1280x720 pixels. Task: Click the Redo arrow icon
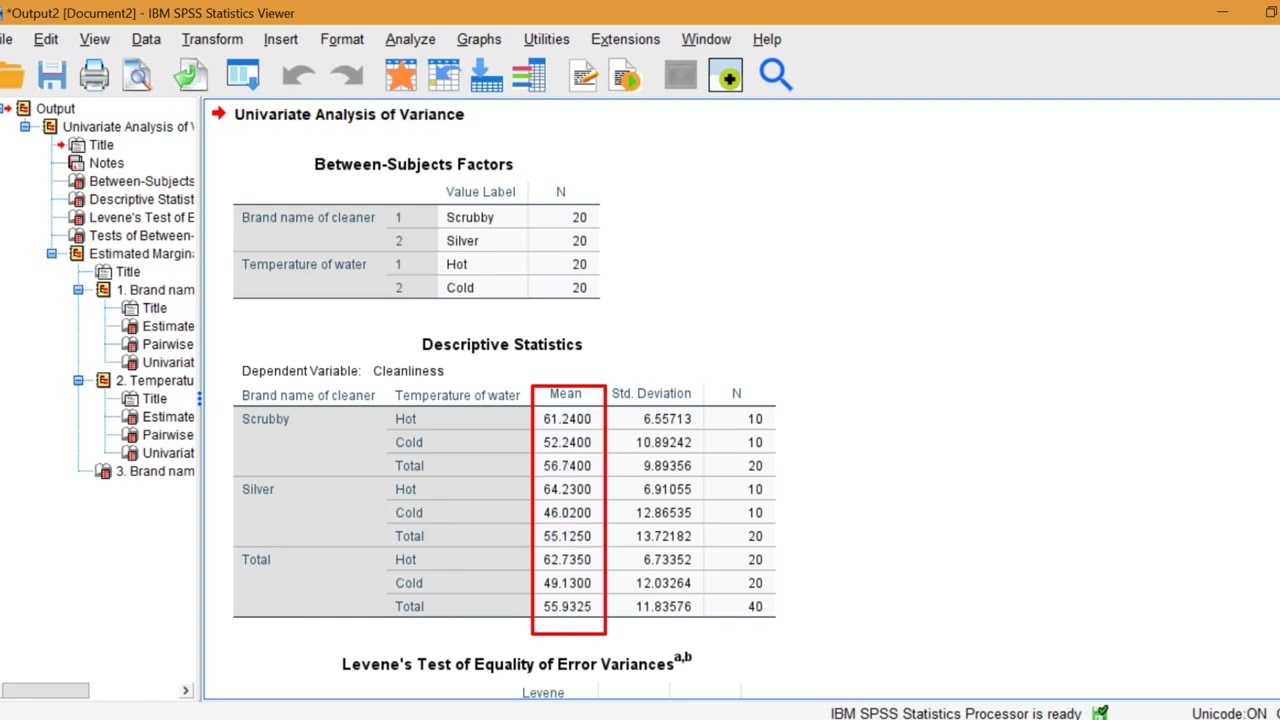[346, 76]
